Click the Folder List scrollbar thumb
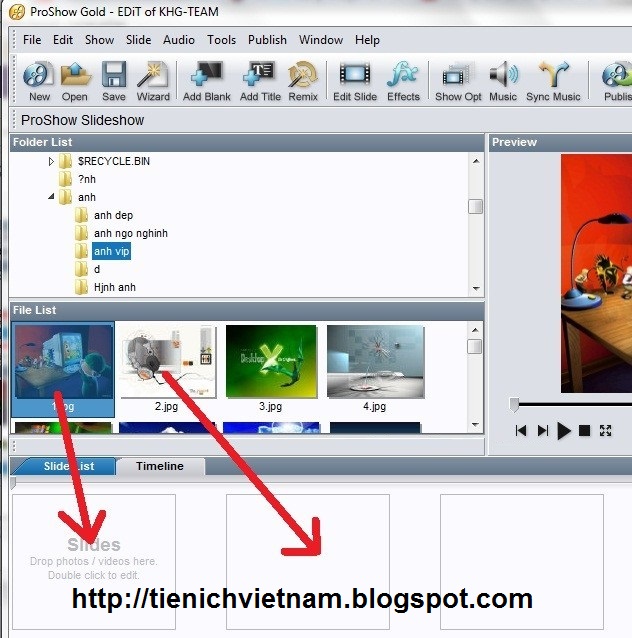632x638 pixels. click(x=476, y=206)
